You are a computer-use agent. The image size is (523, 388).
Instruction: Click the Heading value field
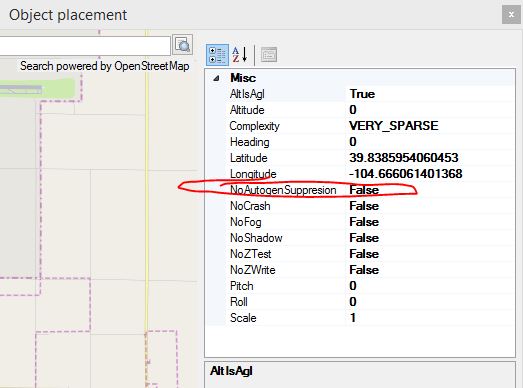coord(430,142)
